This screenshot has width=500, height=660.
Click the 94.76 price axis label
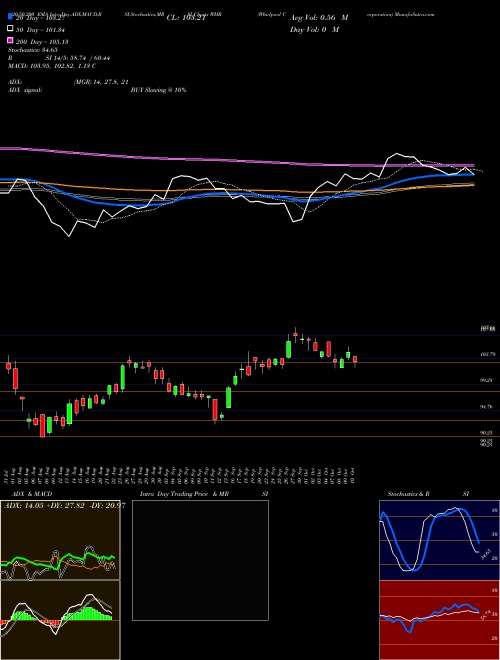coord(487,407)
